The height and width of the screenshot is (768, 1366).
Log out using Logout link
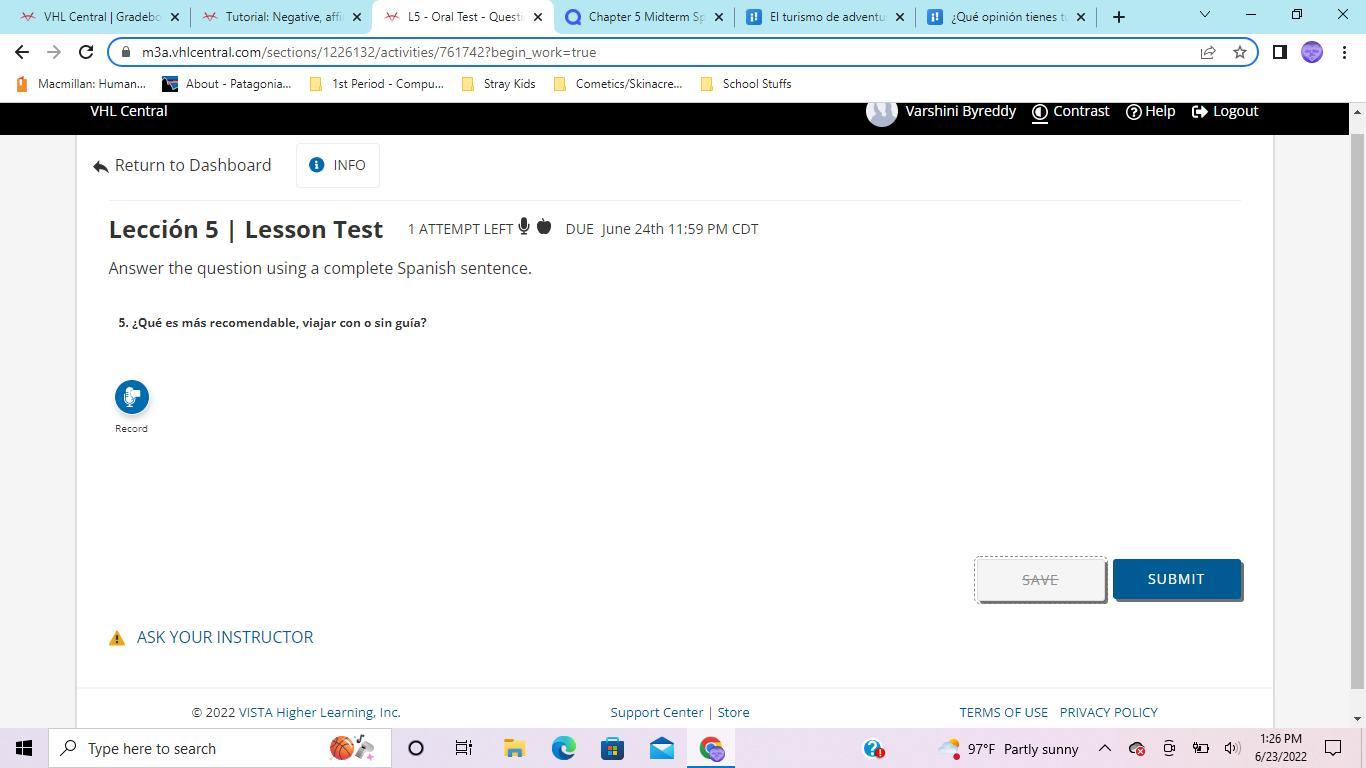pos(1225,111)
